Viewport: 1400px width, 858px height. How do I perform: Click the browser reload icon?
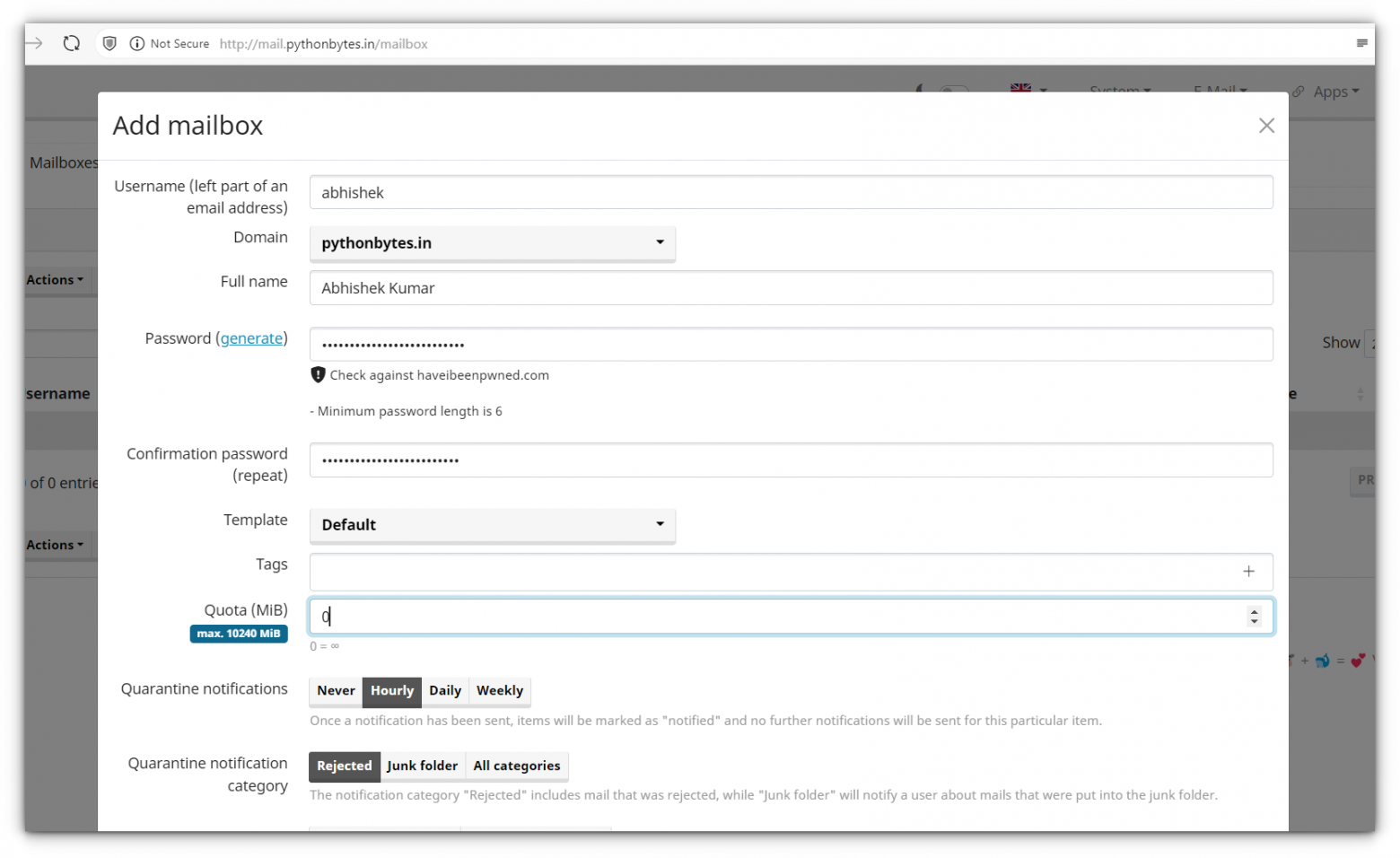(72, 43)
